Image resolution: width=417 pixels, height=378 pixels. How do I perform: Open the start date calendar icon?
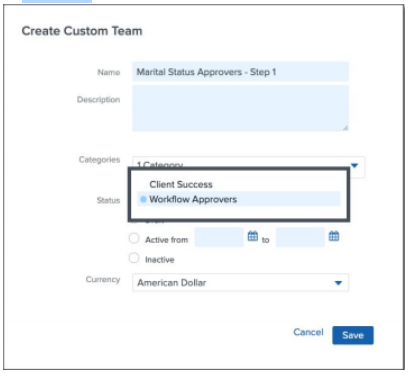253,236
